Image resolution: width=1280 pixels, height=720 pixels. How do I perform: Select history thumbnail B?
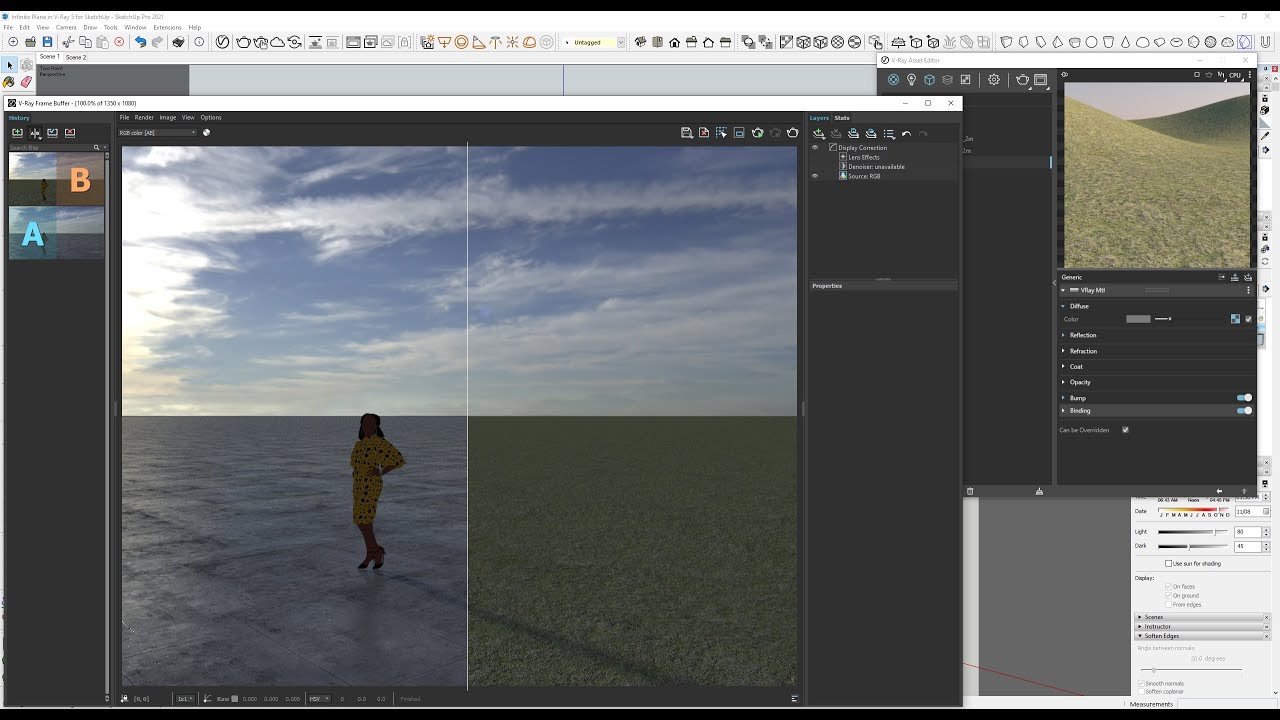tap(57, 179)
